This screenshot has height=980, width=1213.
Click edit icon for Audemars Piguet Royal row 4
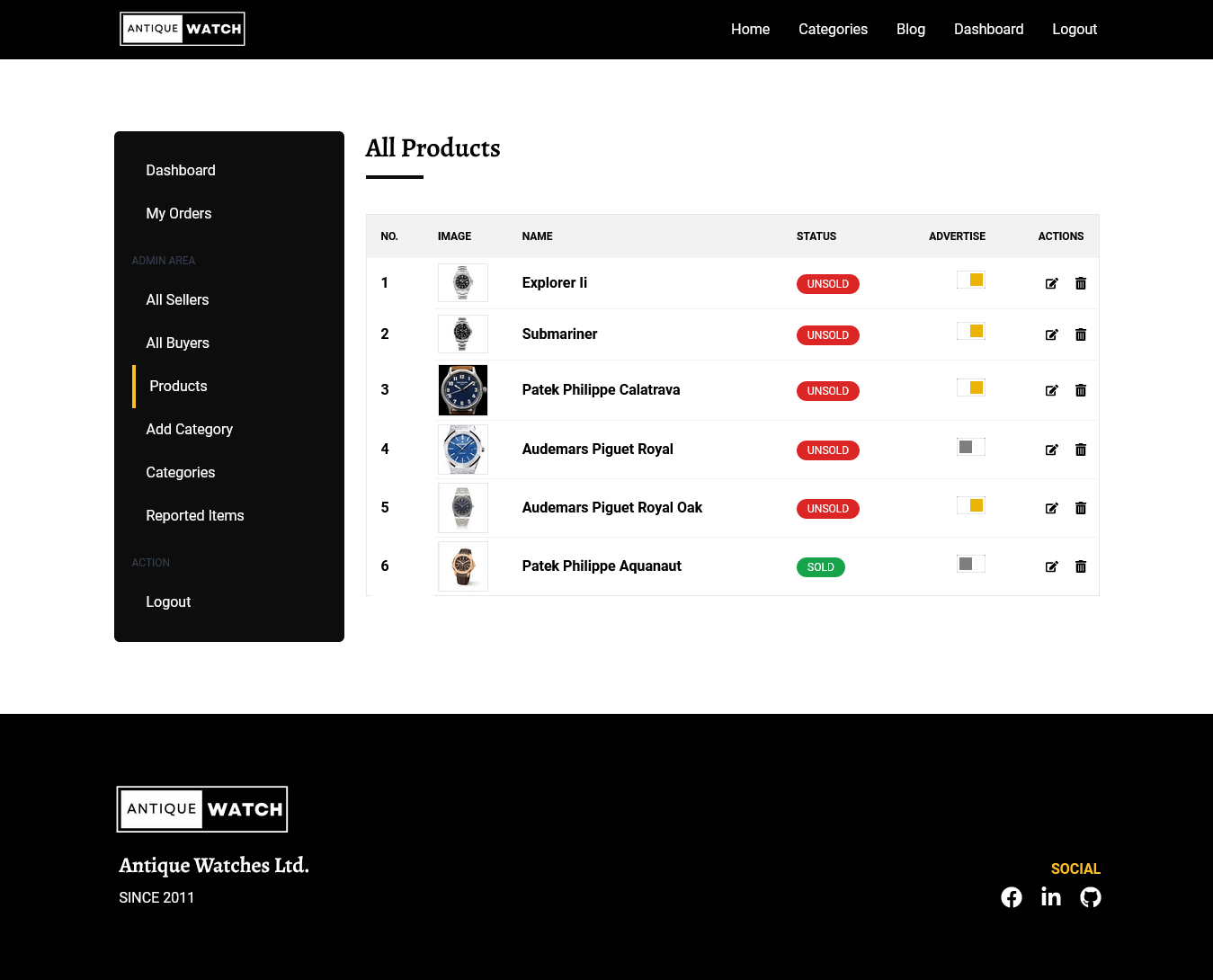(1051, 450)
